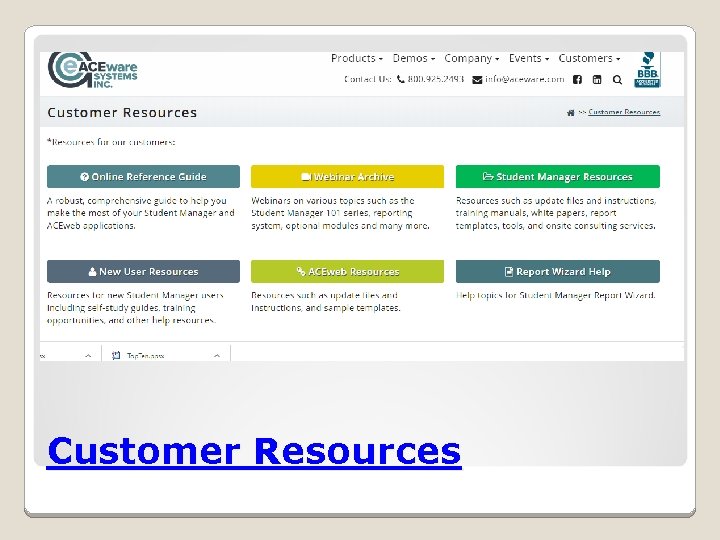Click the 'Customer Resources' page heading
The image size is (720, 540).
122,112
